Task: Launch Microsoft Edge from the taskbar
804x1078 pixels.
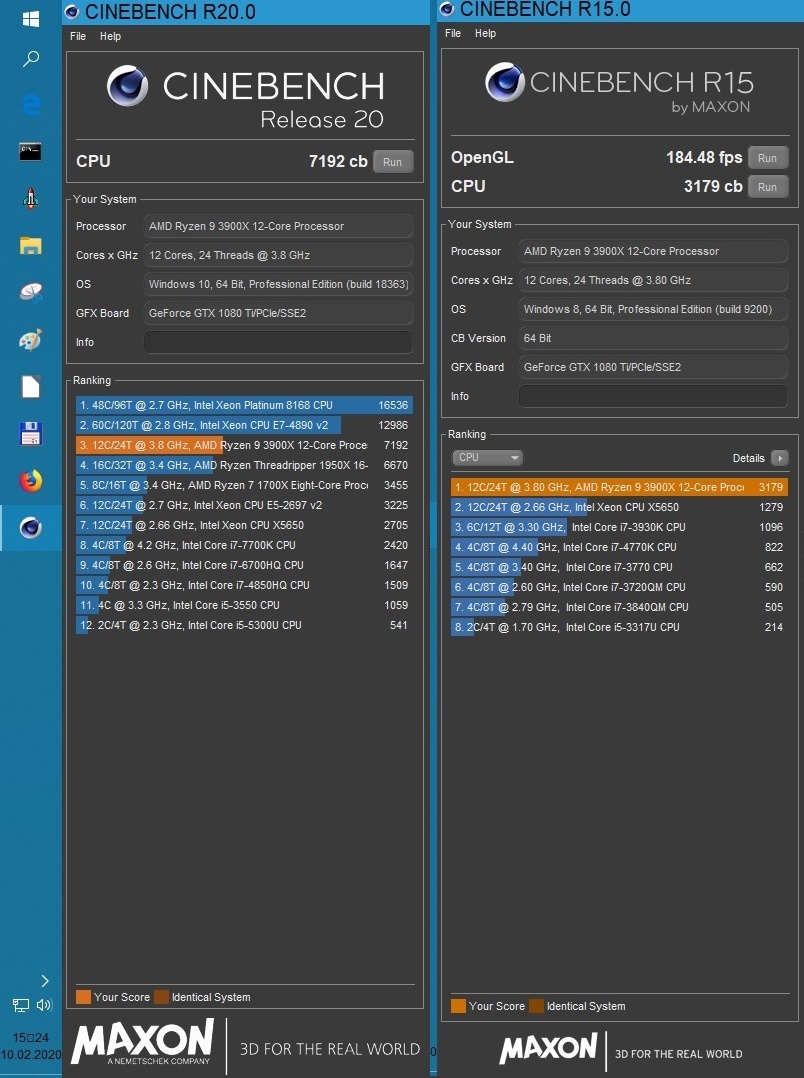Action: point(30,104)
